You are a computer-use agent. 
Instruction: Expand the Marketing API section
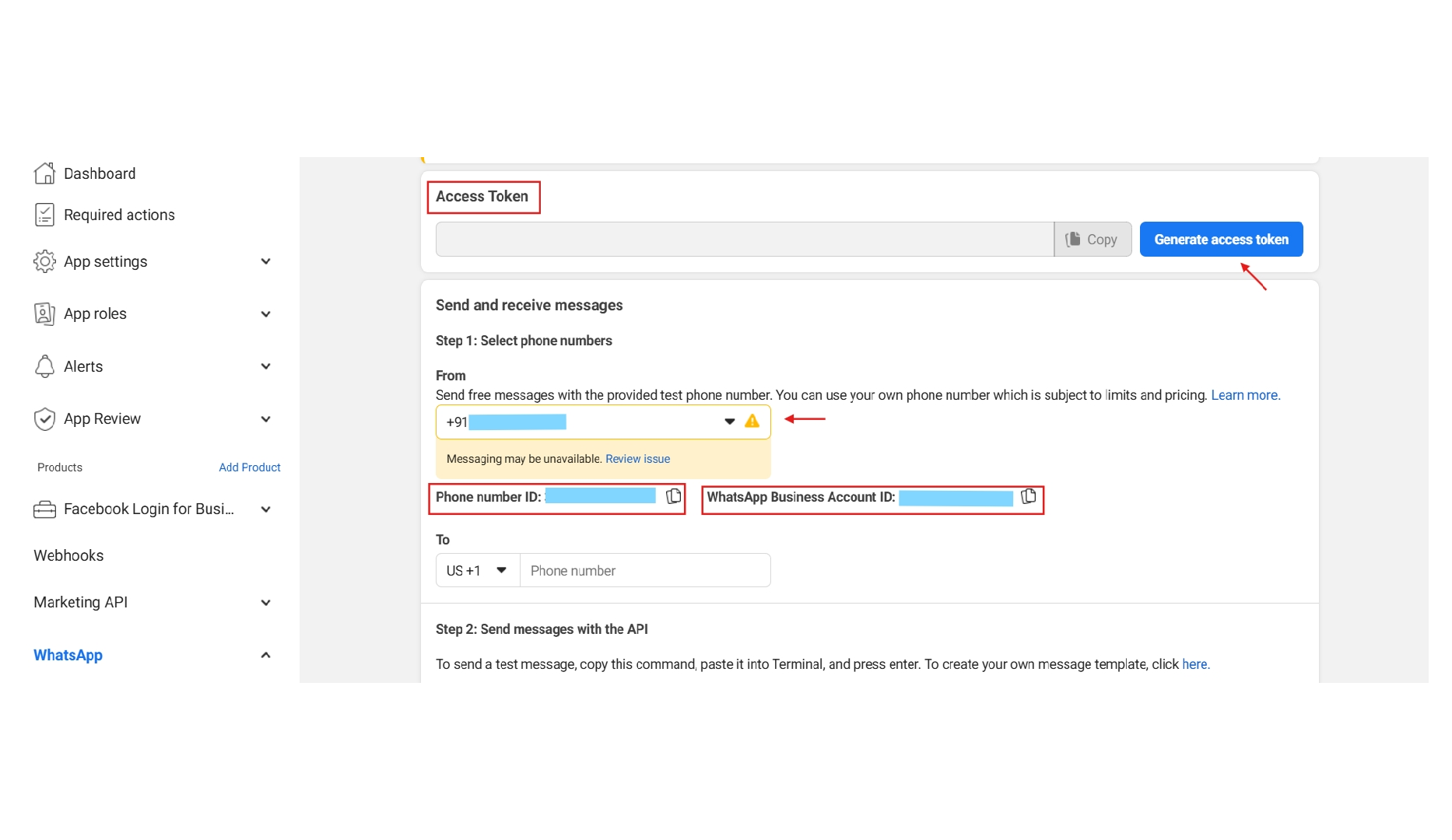click(x=265, y=603)
